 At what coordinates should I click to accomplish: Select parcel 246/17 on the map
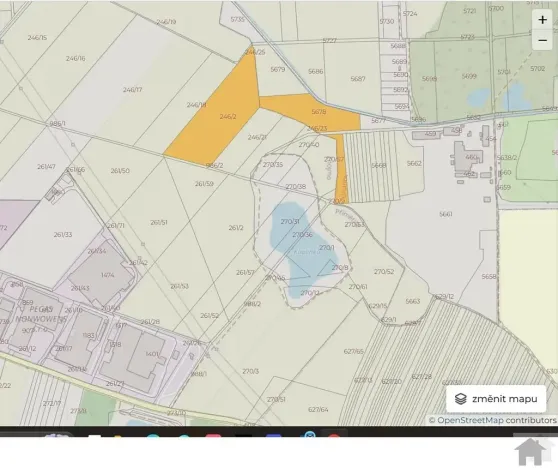pyautogui.click(x=132, y=90)
